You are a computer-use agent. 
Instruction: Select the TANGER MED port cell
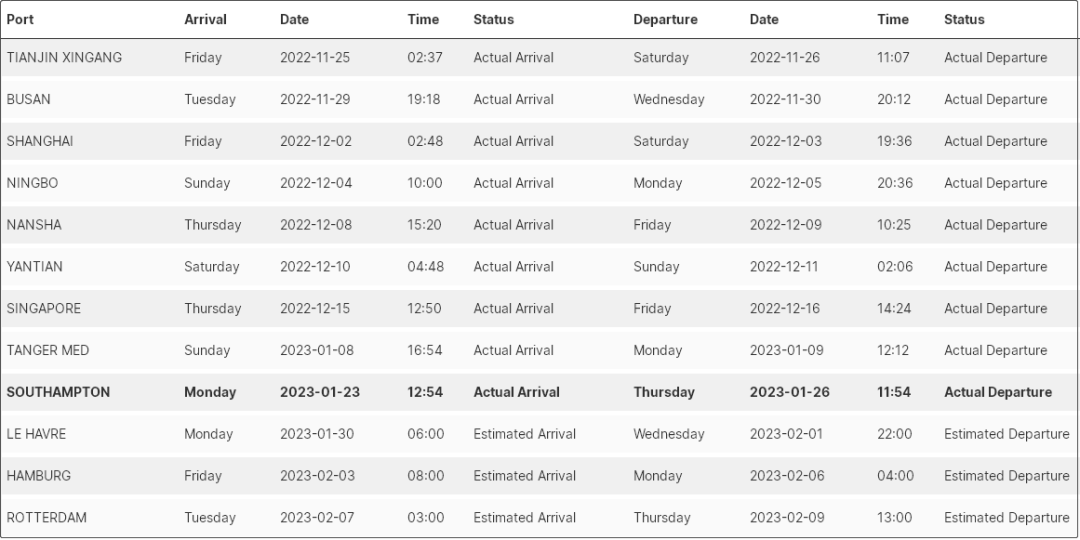[47, 351]
